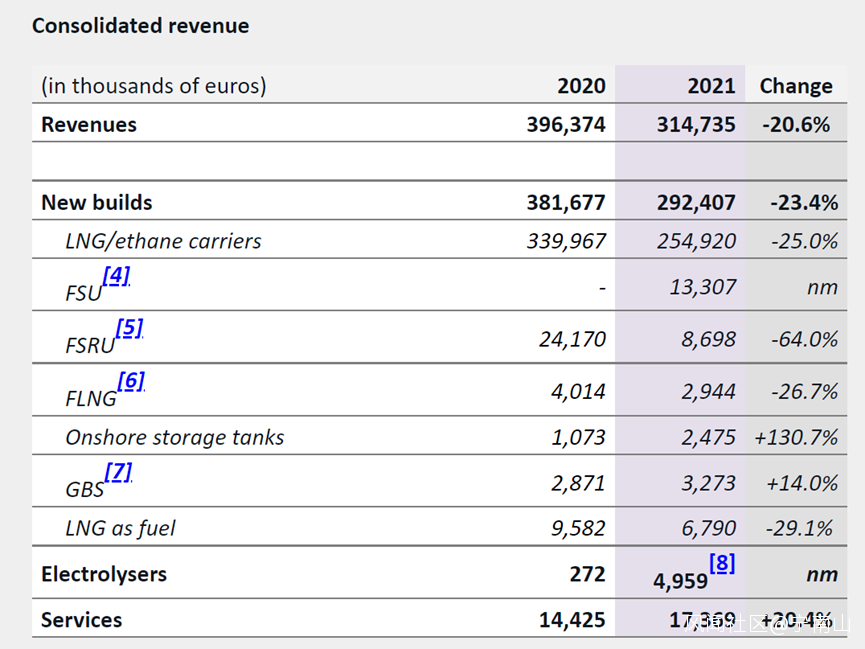Follow footnote link [8] in Electrolysers row
This screenshot has width=865, height=649.
click(722, 563)
